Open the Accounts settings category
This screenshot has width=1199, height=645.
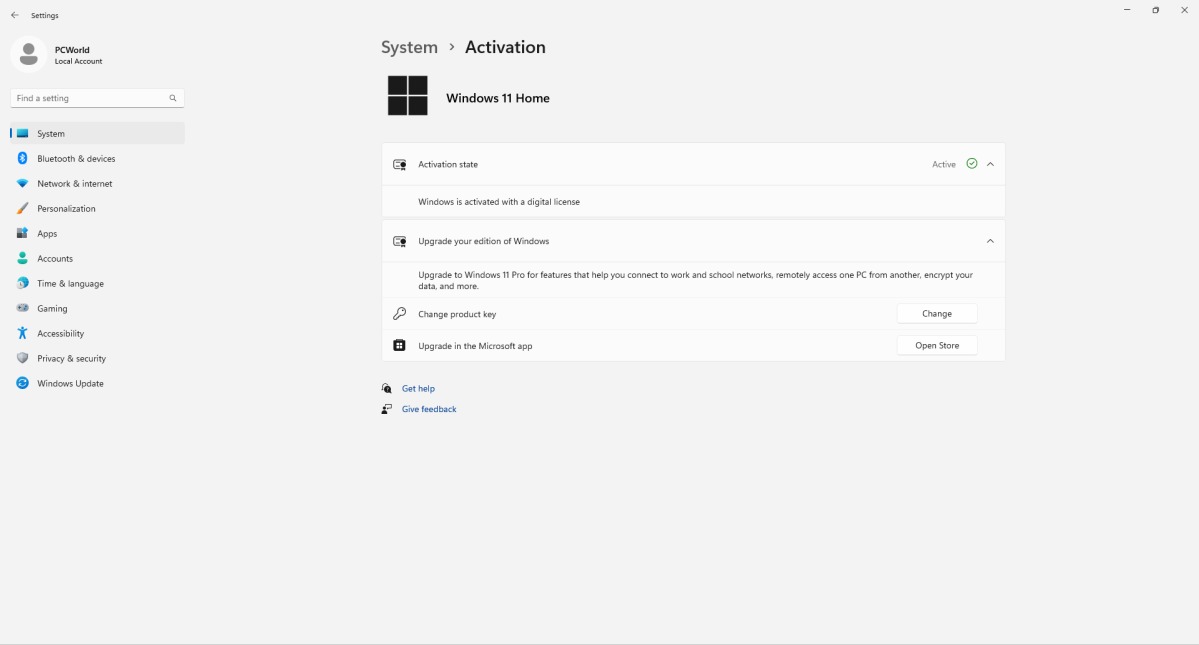55,259
